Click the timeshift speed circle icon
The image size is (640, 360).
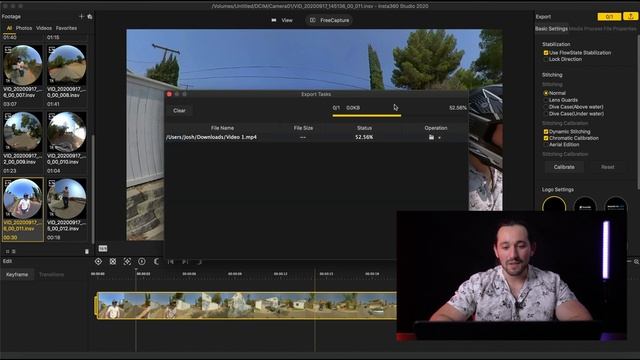coord(142,261)
